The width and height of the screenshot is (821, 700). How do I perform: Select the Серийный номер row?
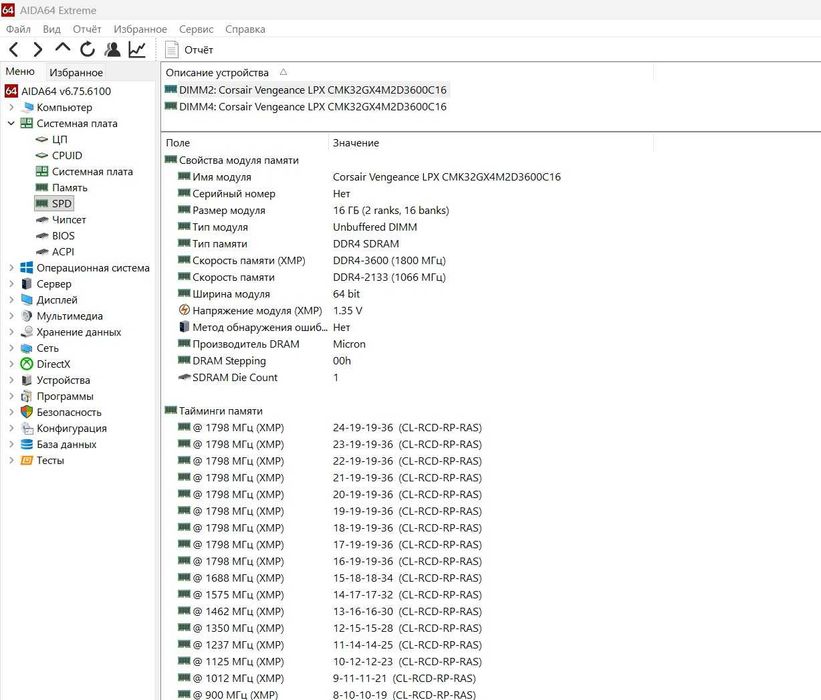point(264,194)
